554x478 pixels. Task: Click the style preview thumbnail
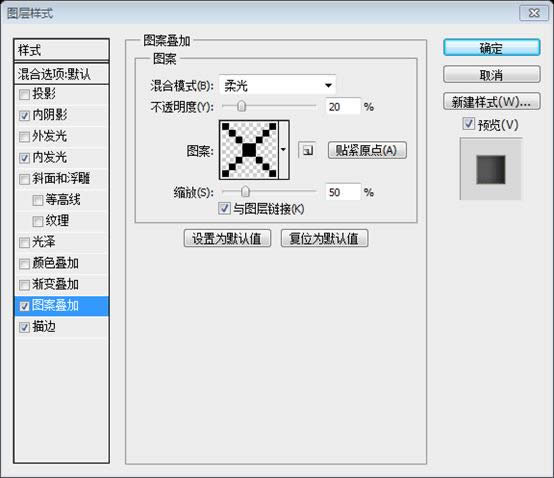[x=491, y=169]
